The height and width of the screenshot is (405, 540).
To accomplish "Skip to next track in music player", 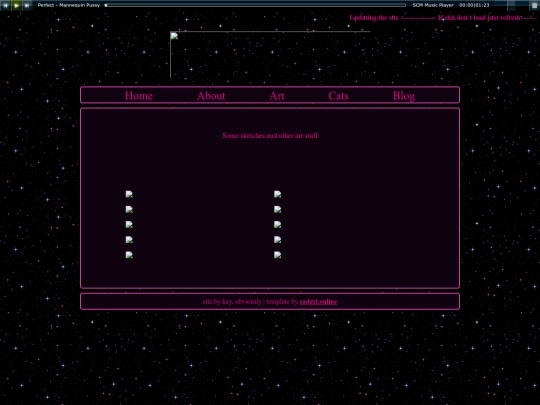I will (27, 5).
